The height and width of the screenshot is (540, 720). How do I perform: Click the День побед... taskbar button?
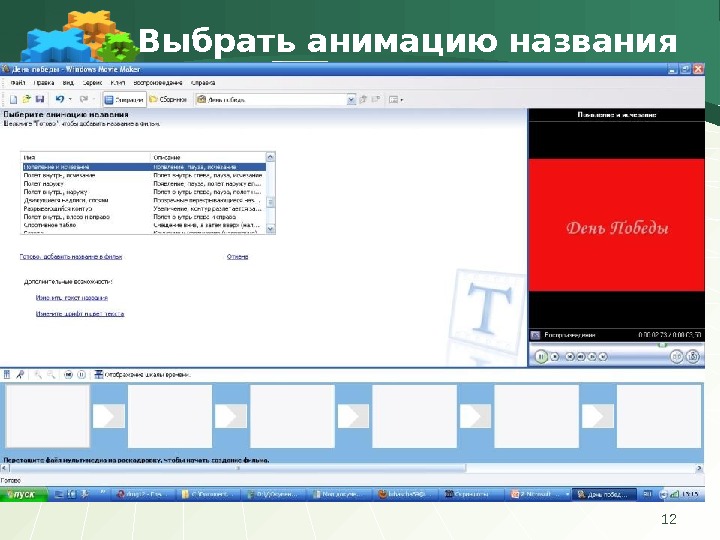click(x=604, y=495)
